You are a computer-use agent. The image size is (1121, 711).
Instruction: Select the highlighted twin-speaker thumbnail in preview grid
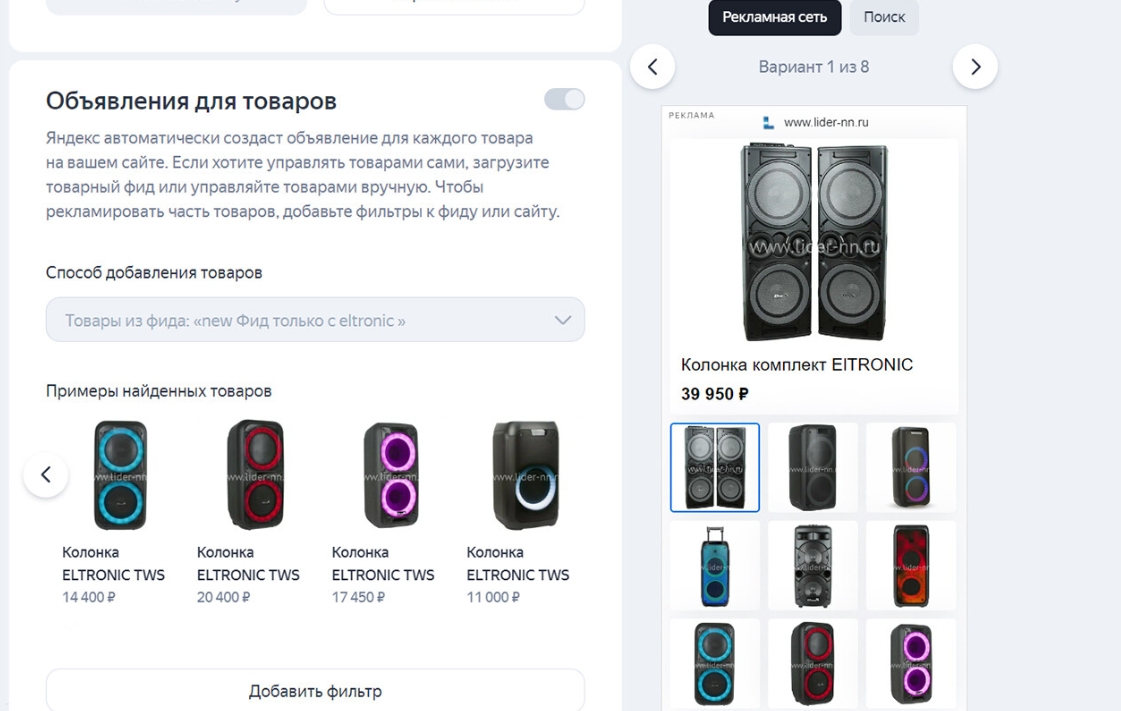[715, 467]
